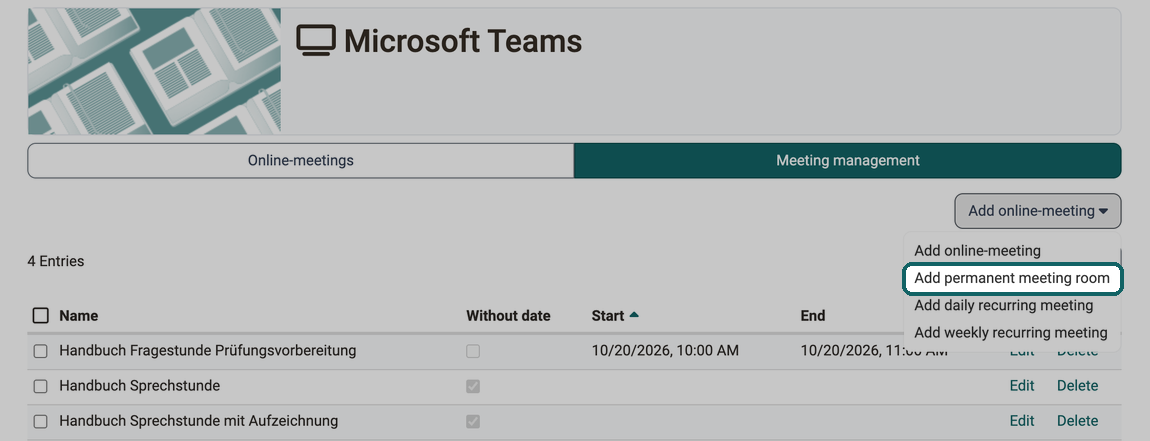
Task: Click the 4 Entries count text
Action: pos(56,261)
